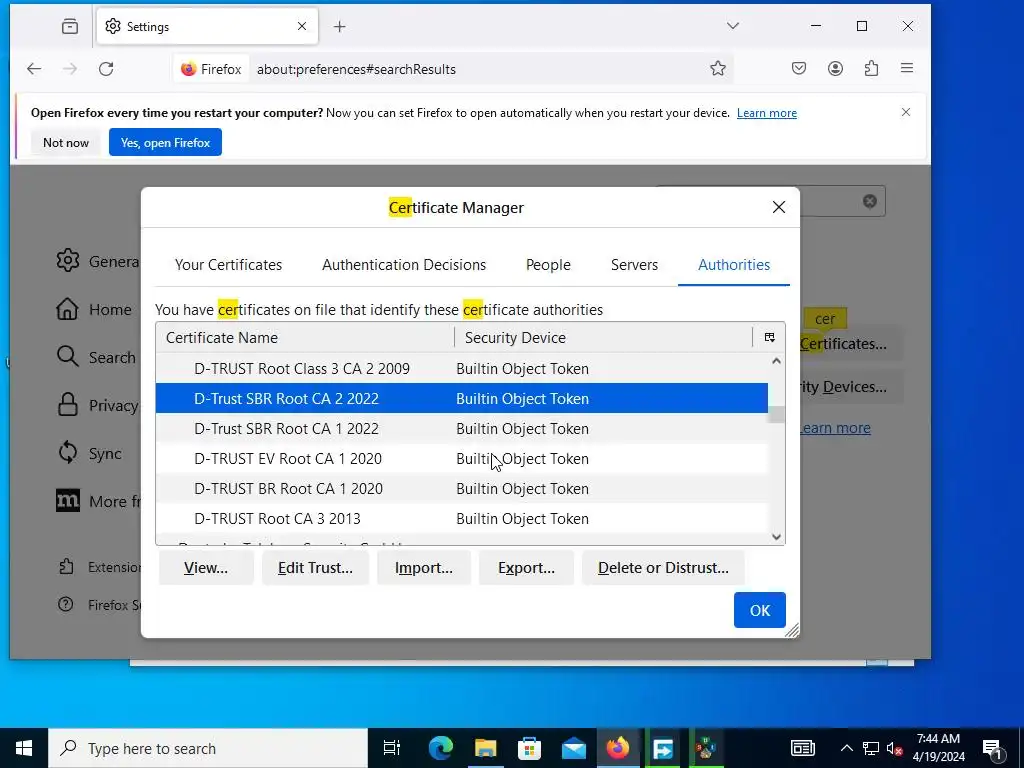This screenshot has width=1024, height=768.
Task: Clear the settings search field
Action: pyautogui.click(x=870, y=201)
